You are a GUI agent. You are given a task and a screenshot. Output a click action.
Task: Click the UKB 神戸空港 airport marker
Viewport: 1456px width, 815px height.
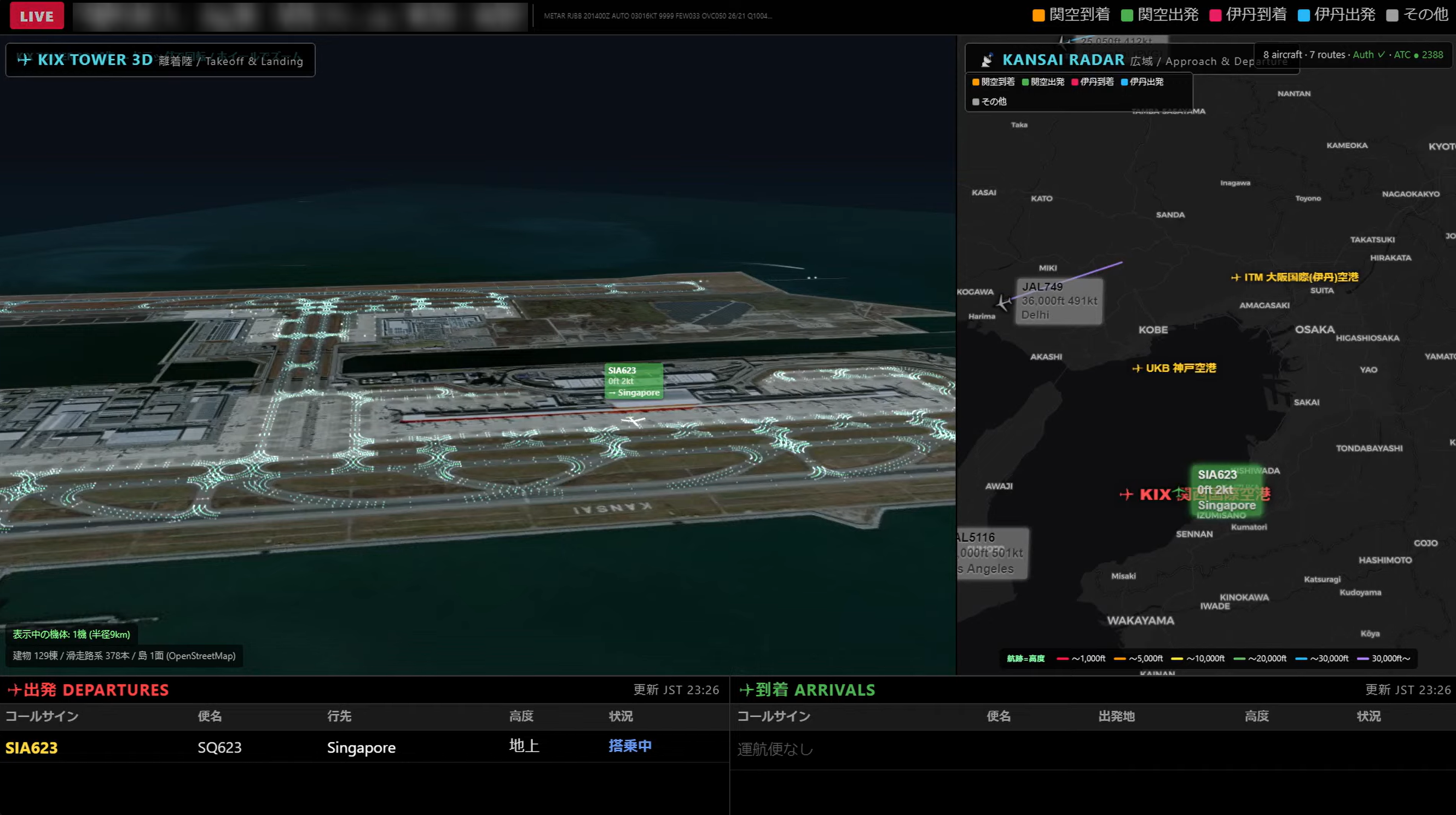pyautogui.click(x=1174, y=368)
